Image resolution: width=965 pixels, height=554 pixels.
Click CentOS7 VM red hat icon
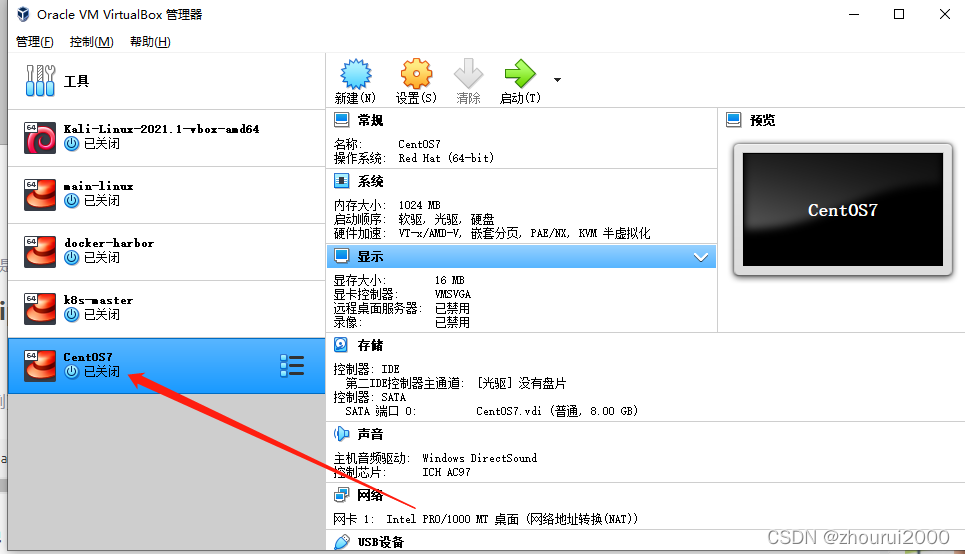(40, 366)
